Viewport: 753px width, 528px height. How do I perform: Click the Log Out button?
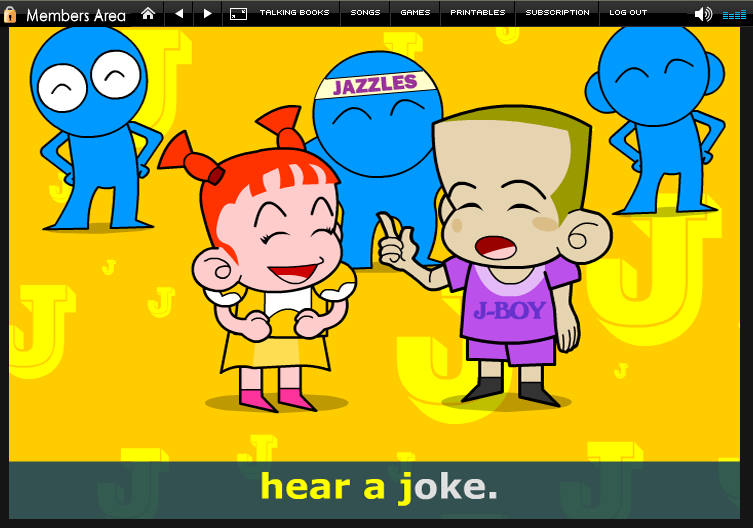coord(628,13)
